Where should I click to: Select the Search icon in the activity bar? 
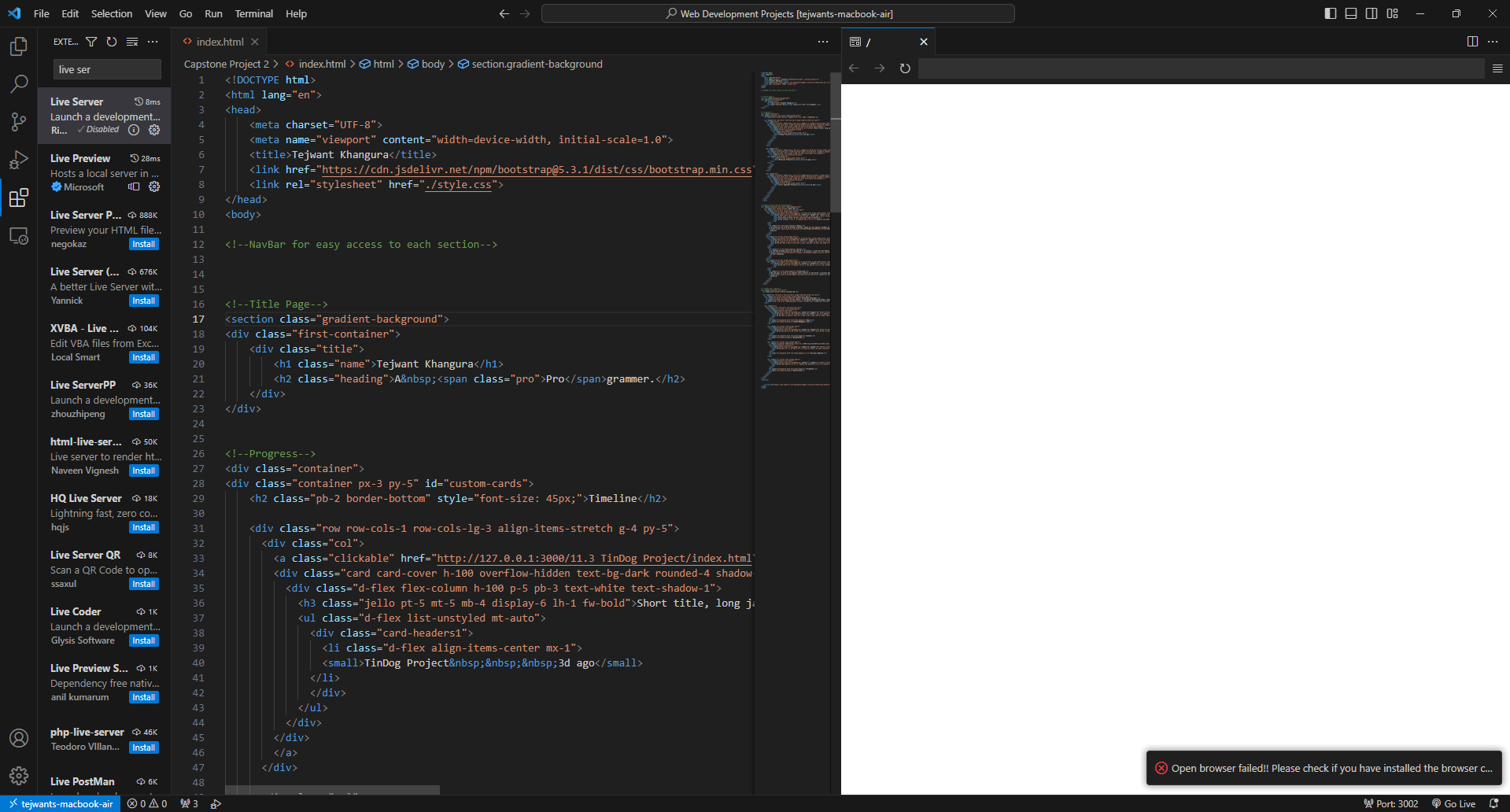pyautogui.click(x=19, y=83)
